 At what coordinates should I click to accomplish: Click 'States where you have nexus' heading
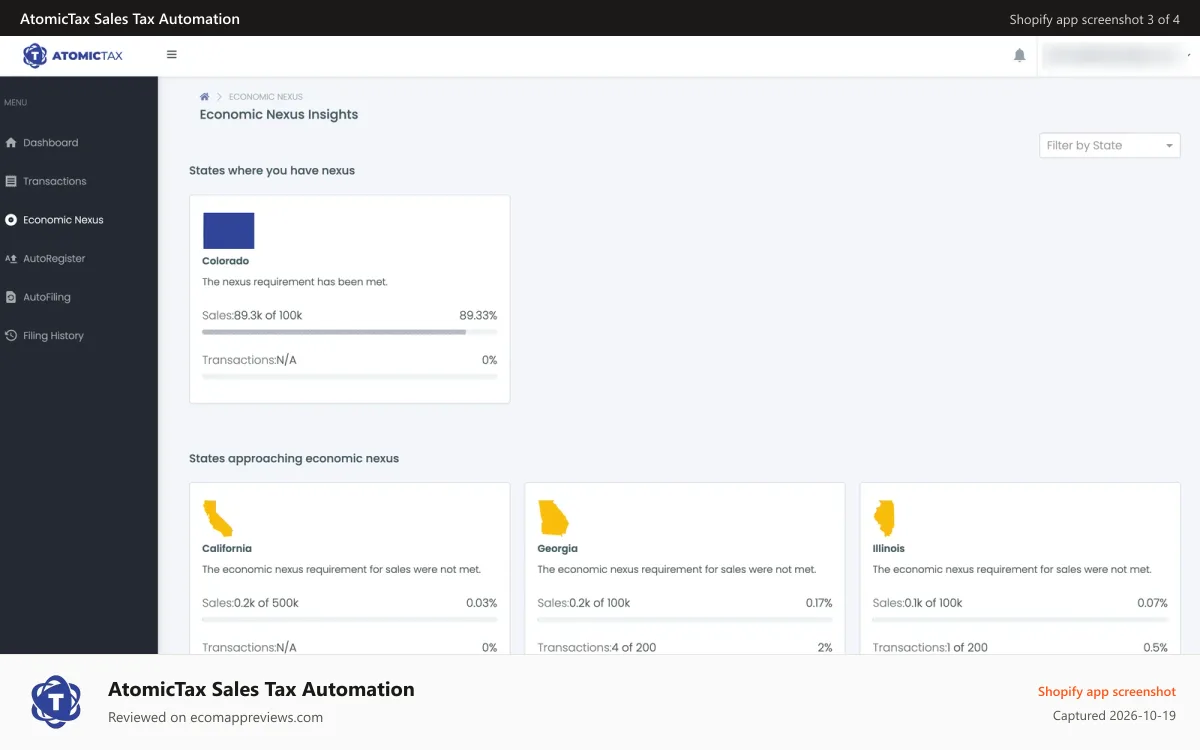point(272,171)
